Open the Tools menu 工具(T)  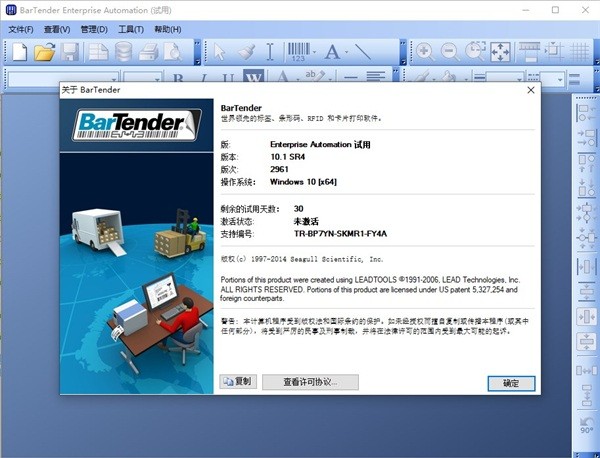point(131,29)
